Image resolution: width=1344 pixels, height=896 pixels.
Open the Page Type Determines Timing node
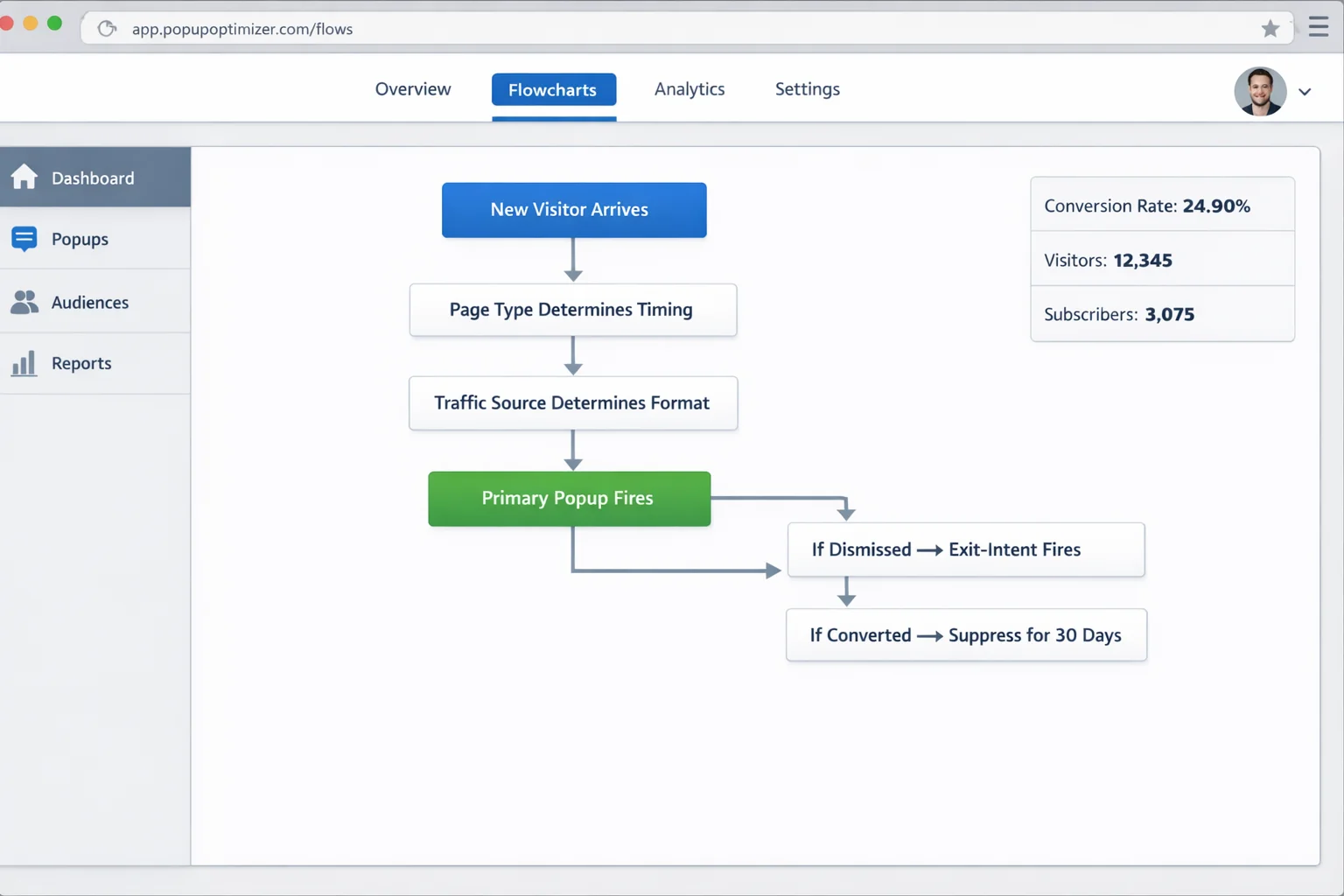pyautogui.click(x=572, y=310)
